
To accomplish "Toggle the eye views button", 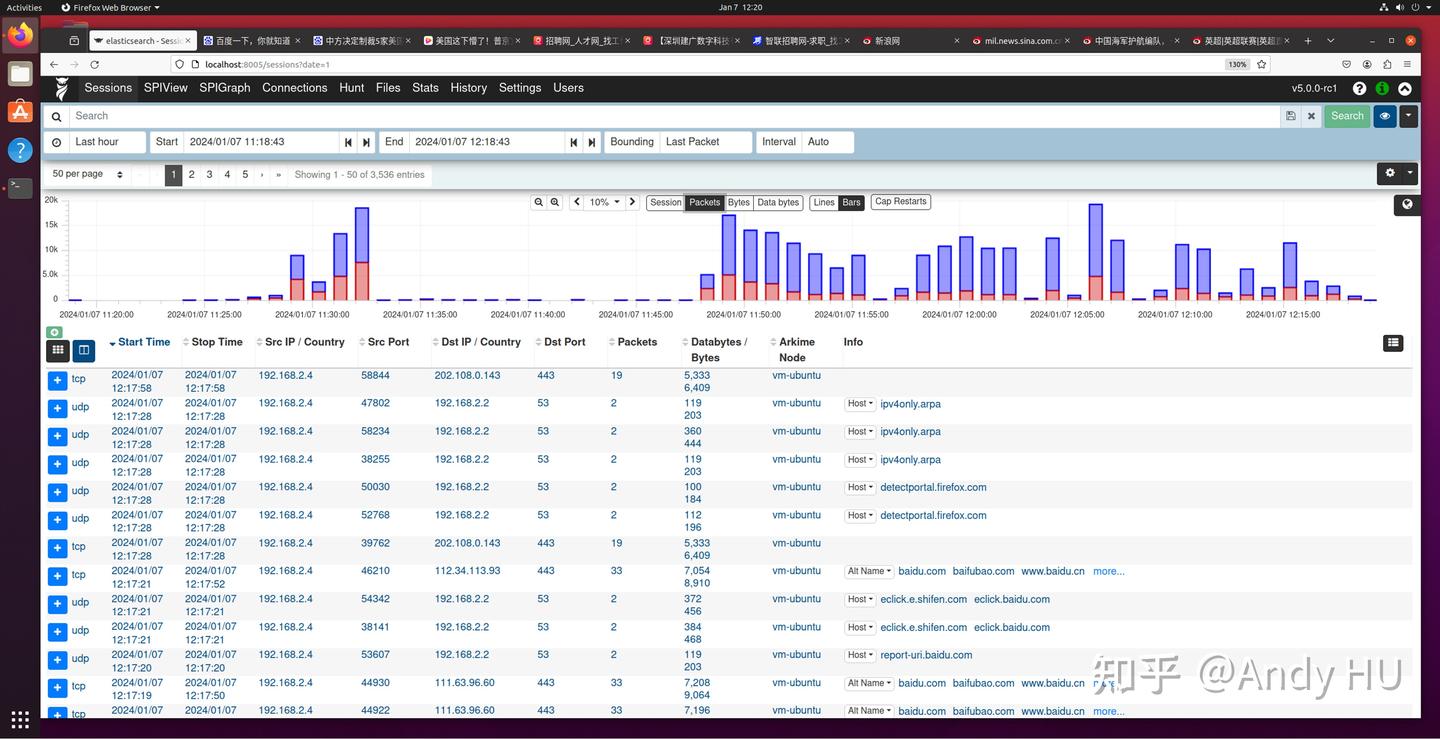I will click(x=1385, y=116).
